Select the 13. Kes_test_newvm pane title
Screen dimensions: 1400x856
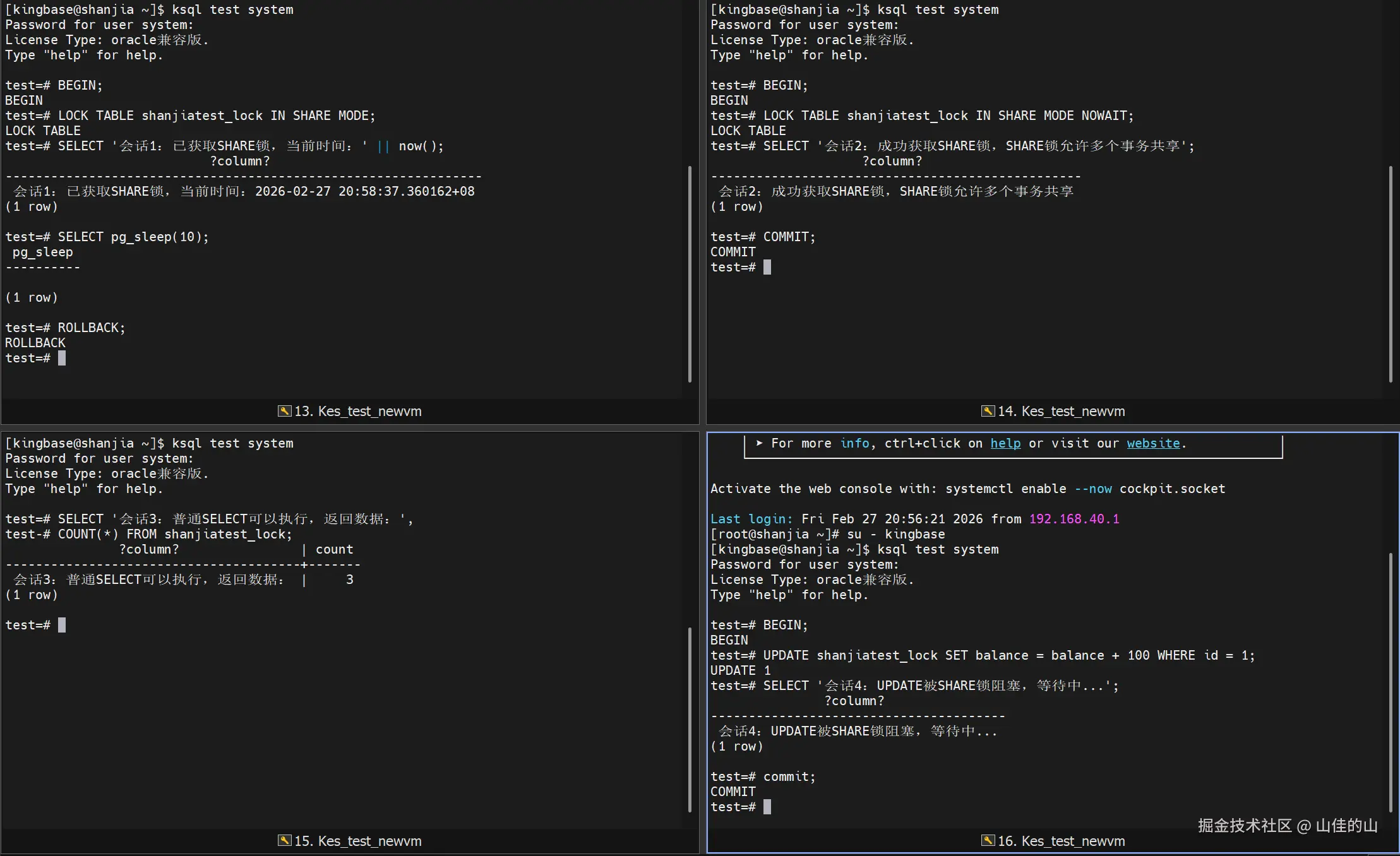coord(357,411)
